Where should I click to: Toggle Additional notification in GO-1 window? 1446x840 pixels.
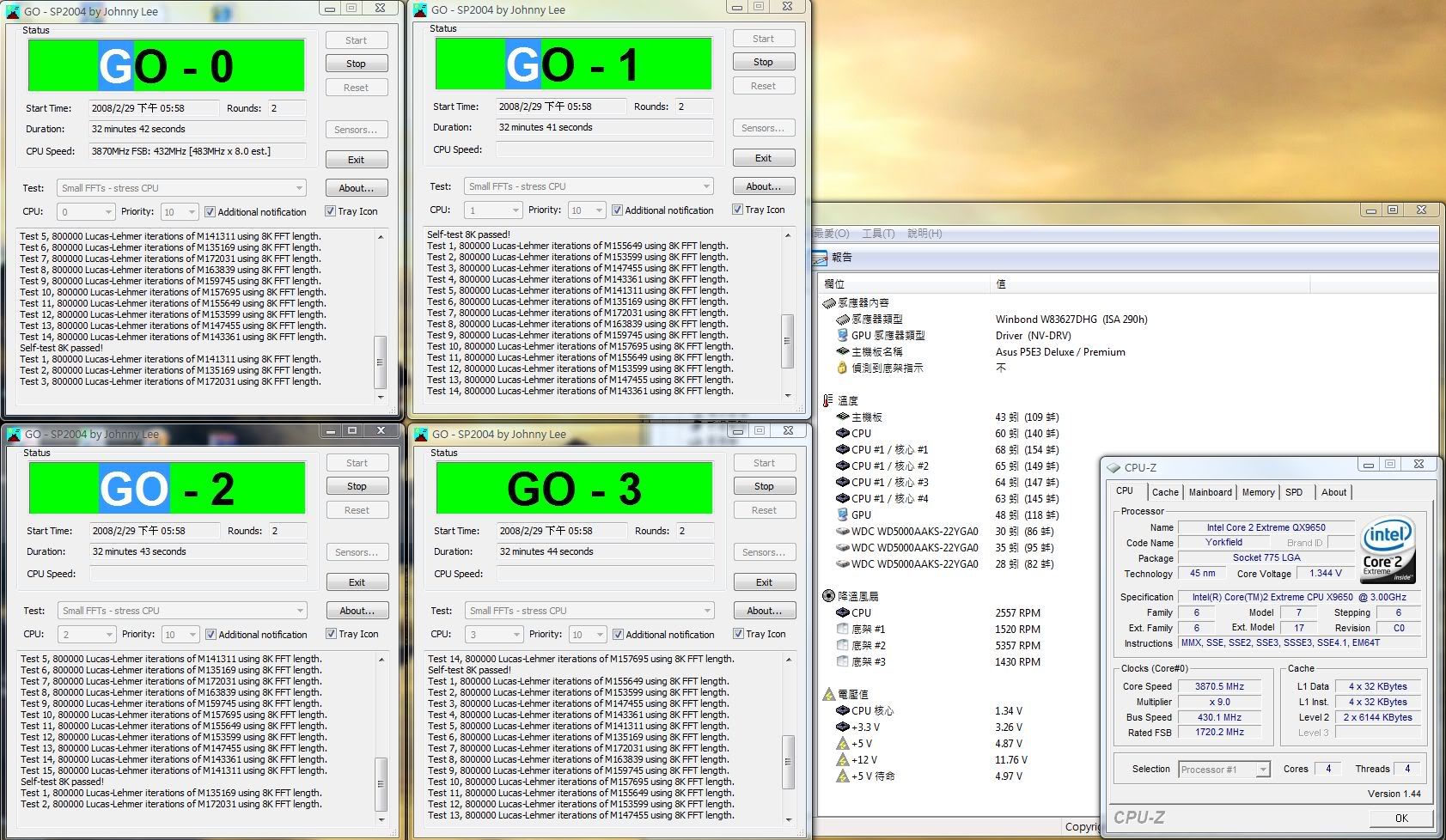[617, 210]
